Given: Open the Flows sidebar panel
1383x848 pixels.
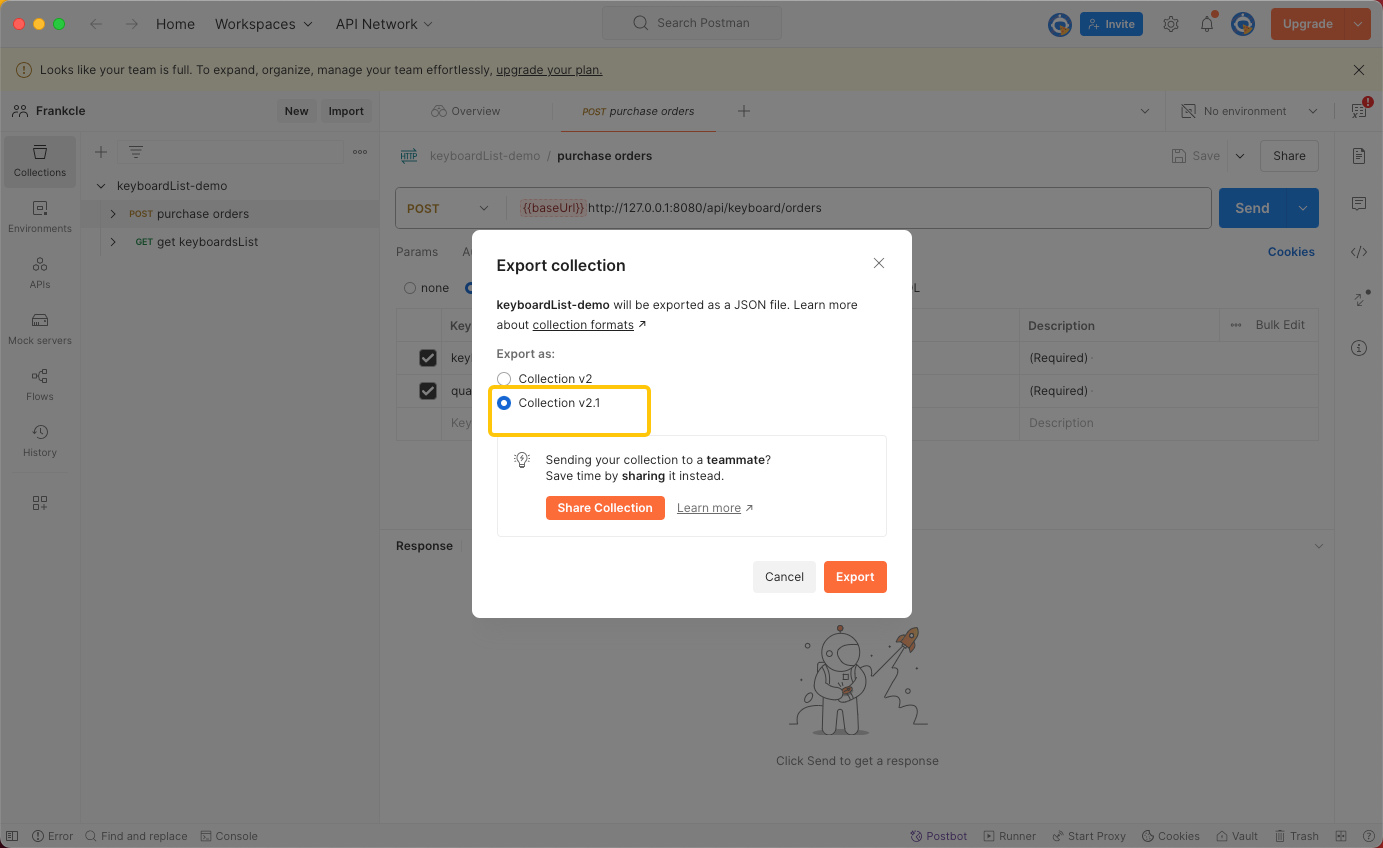Looking at the screenshot, I should click(x=40, y=385).
